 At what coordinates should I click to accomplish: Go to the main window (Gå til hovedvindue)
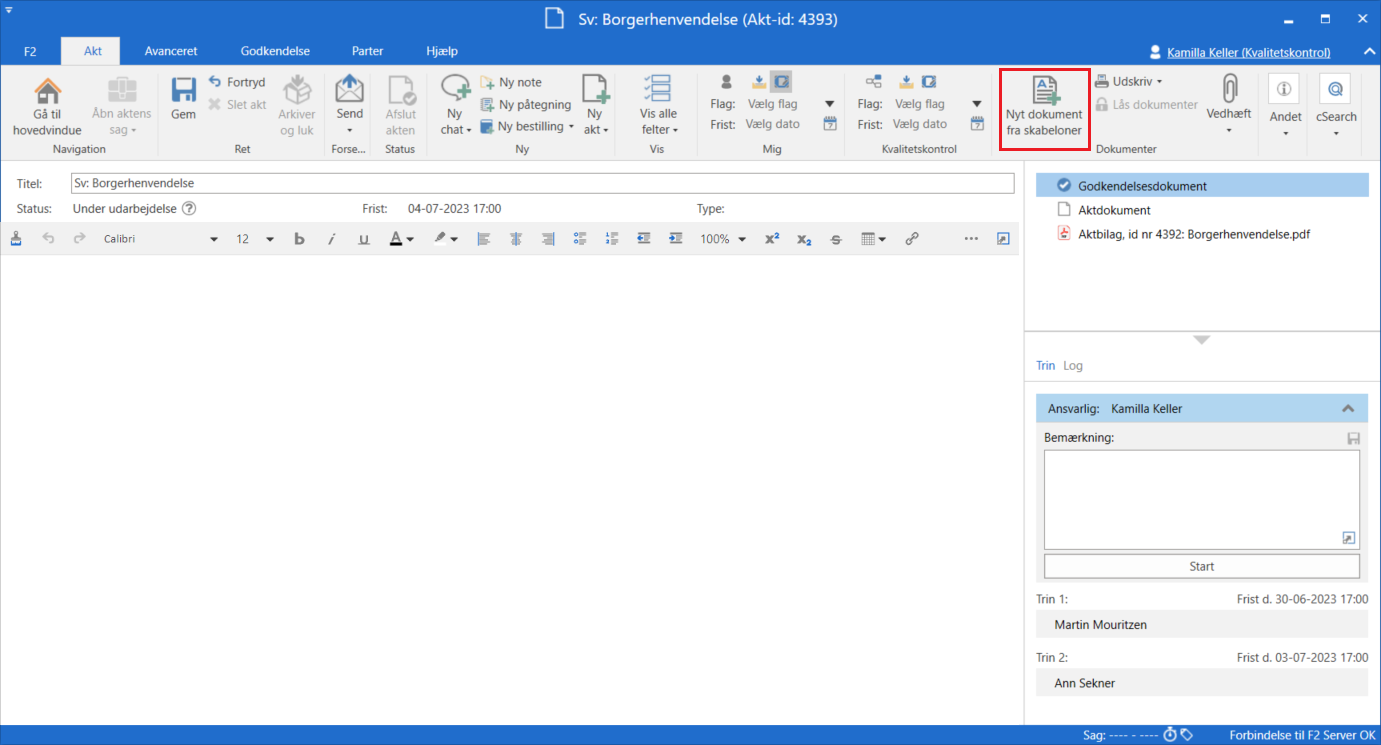click(47, 106)
